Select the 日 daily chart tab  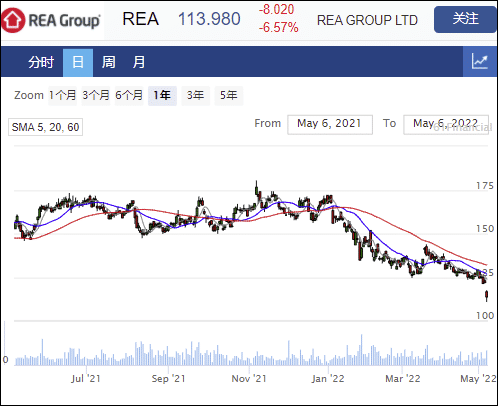point(78,62)
